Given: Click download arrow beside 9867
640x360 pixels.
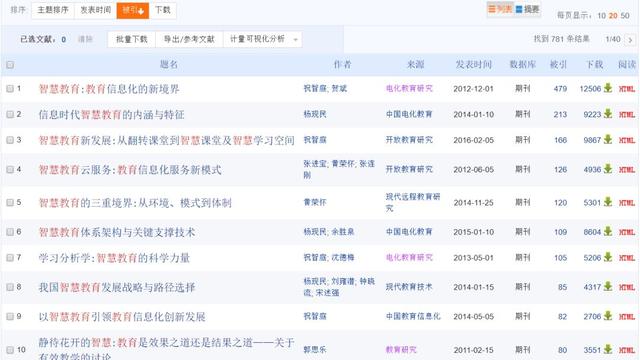Looking at the screenshot, I should [x=608, y=140].
